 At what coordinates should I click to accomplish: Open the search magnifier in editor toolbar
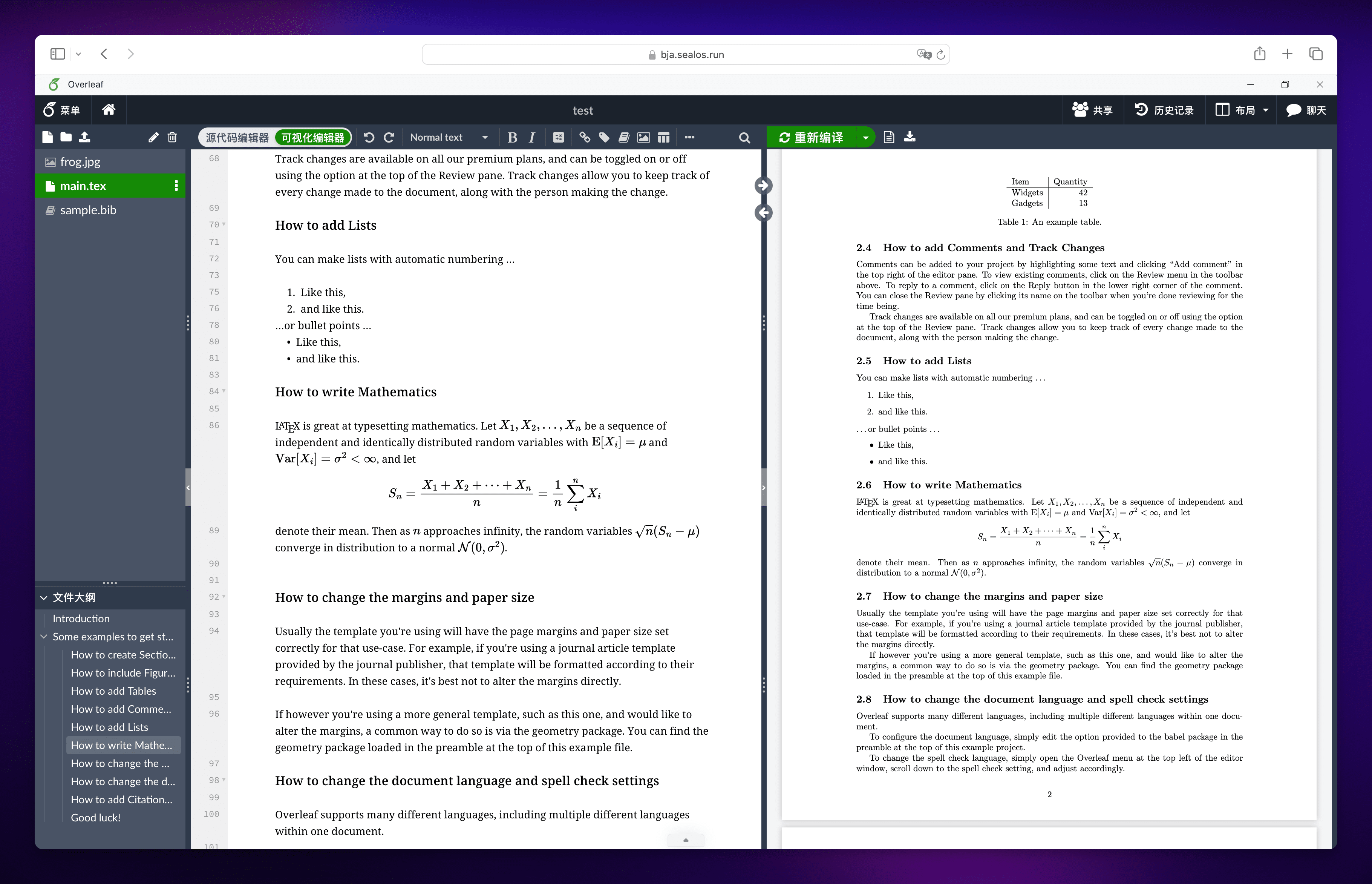point(744,138)
